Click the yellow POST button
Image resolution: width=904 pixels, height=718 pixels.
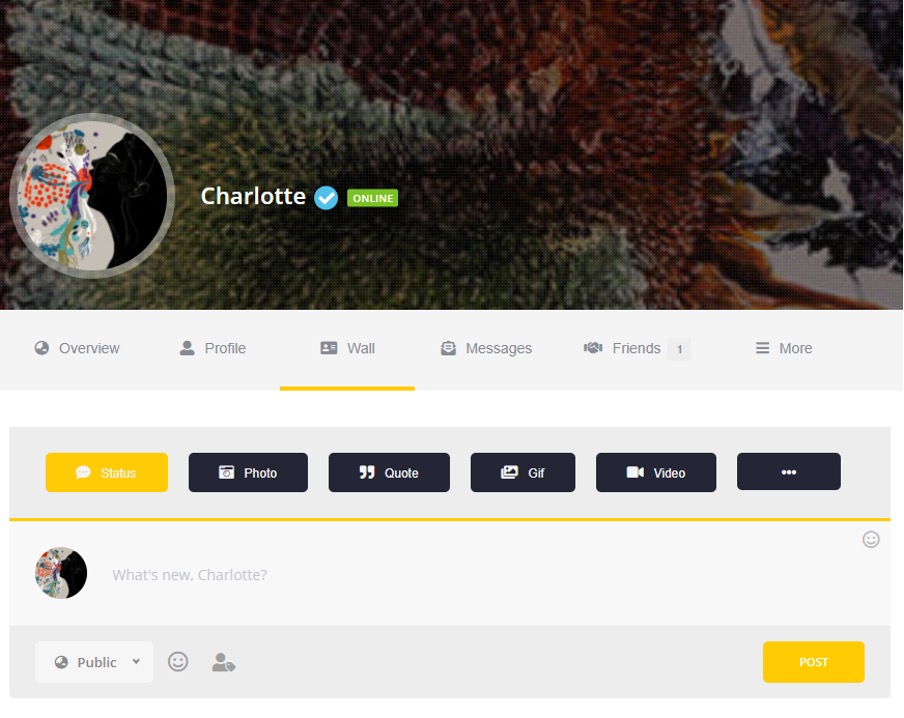[813, 662]
